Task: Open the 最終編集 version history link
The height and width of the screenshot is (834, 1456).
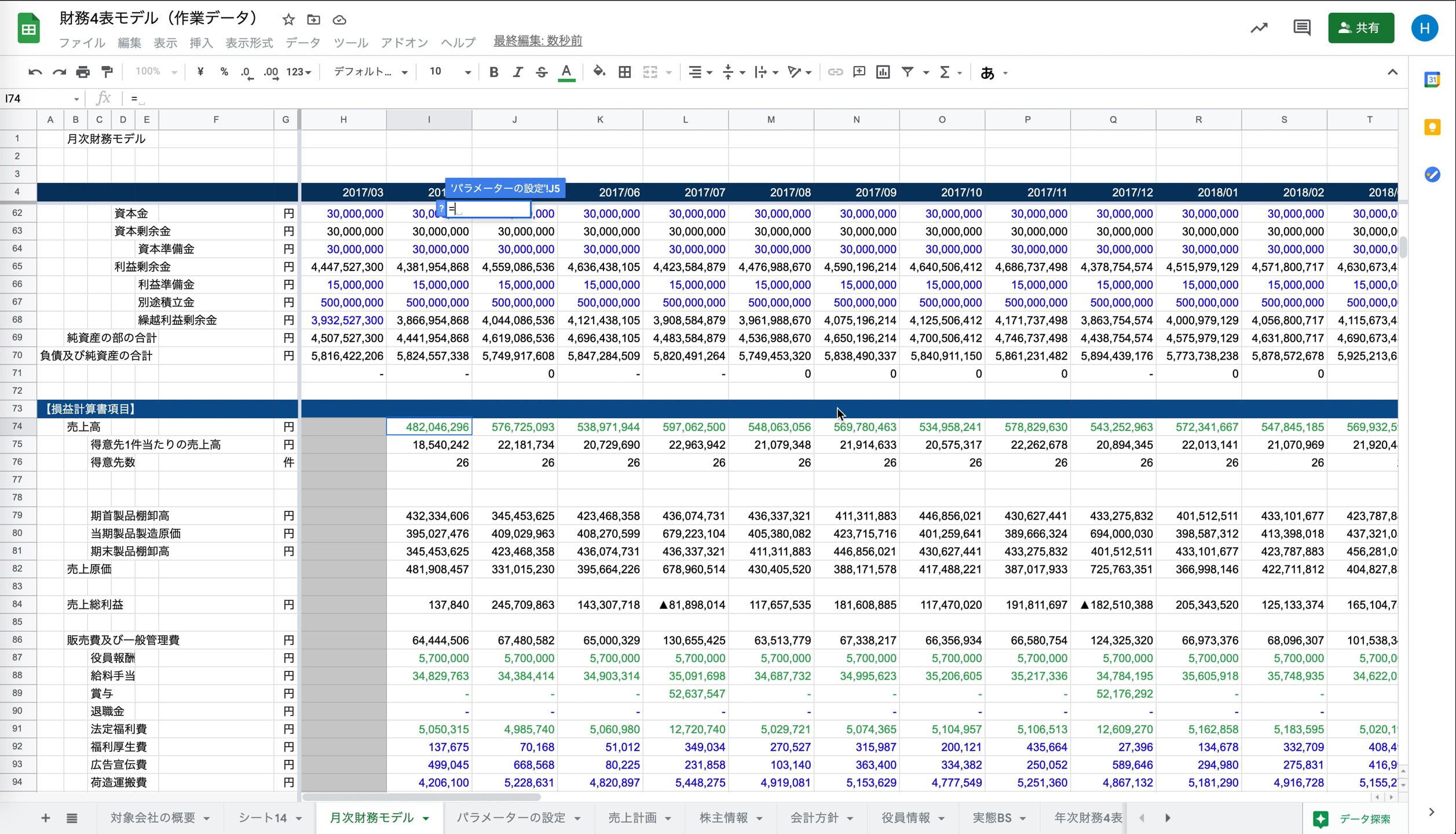Action: pos(537,41)
